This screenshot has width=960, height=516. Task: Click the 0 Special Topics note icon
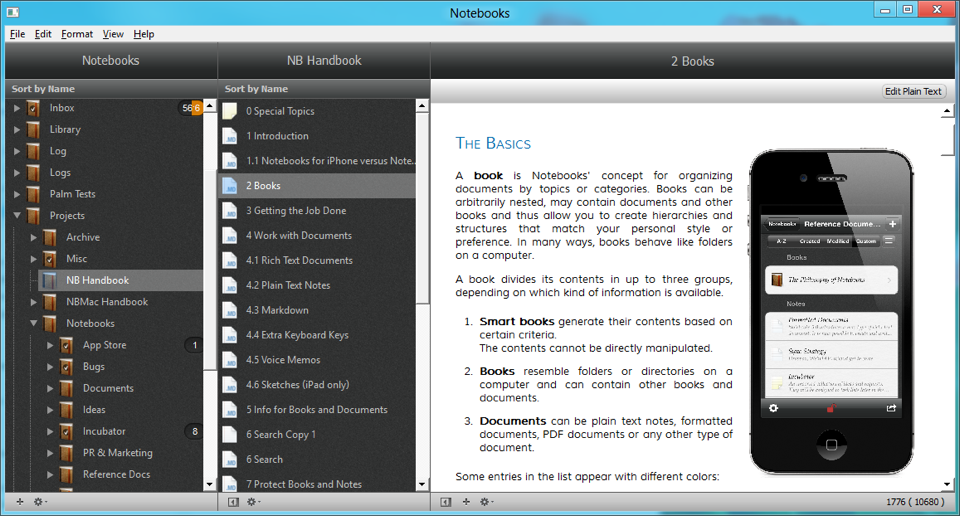click(230, 111)
